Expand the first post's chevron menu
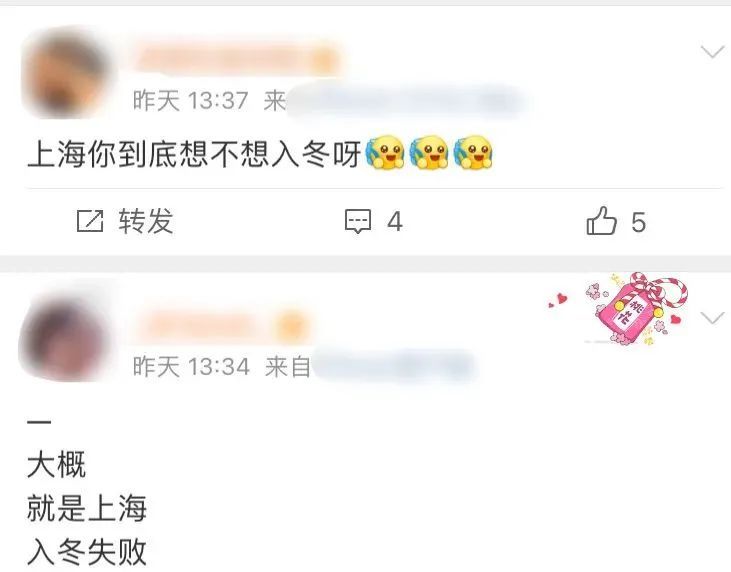The image size is (731, 572). click(713, 51)
